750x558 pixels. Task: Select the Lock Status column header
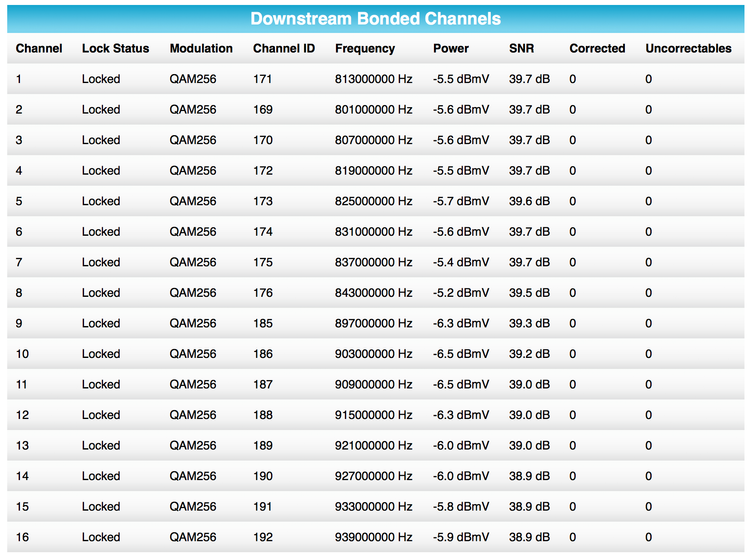115,48
